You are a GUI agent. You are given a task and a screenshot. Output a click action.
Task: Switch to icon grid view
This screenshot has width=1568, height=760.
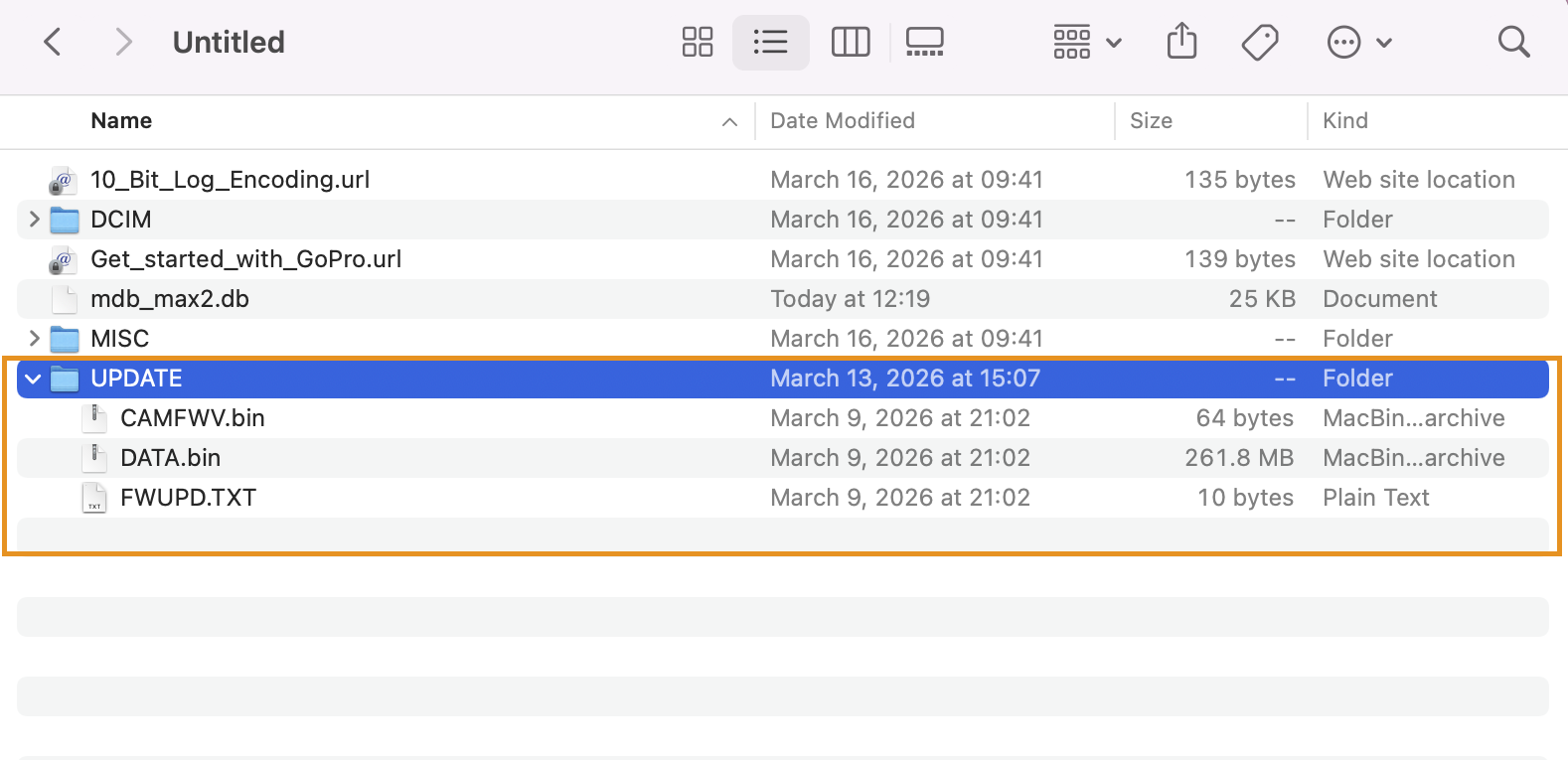[698, 42]
